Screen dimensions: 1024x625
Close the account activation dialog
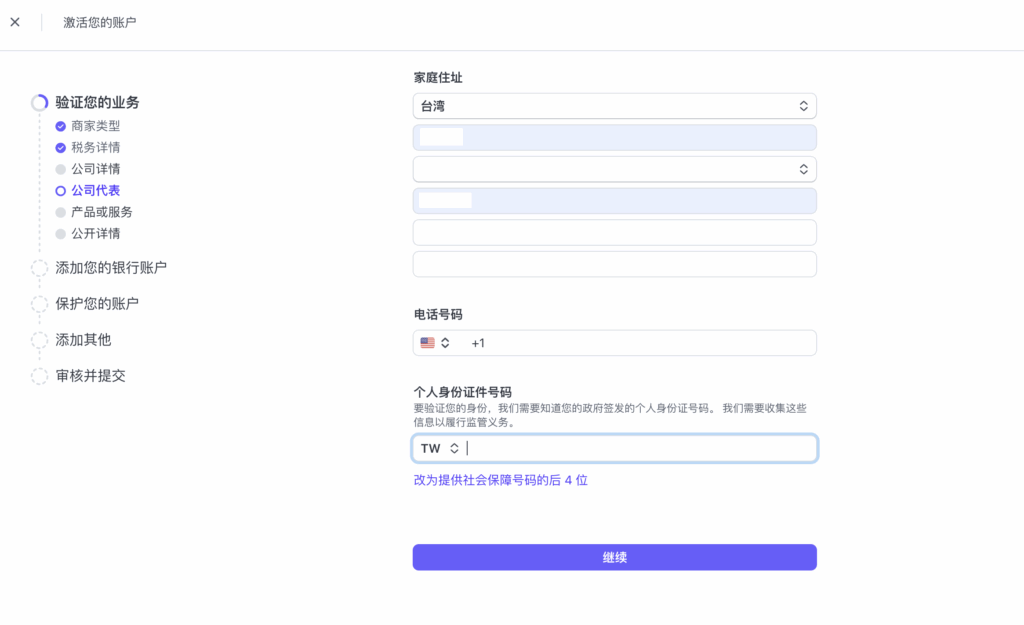pyautogui.click(x=15, y=22)
